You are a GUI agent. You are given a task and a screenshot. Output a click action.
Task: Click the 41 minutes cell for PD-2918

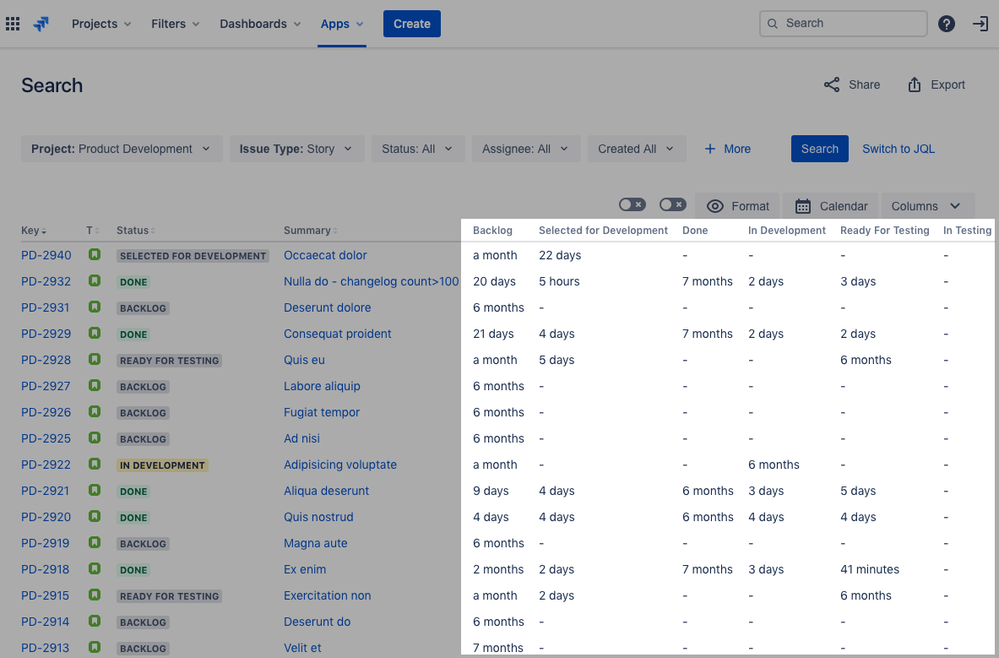click(x=869, y=569)
